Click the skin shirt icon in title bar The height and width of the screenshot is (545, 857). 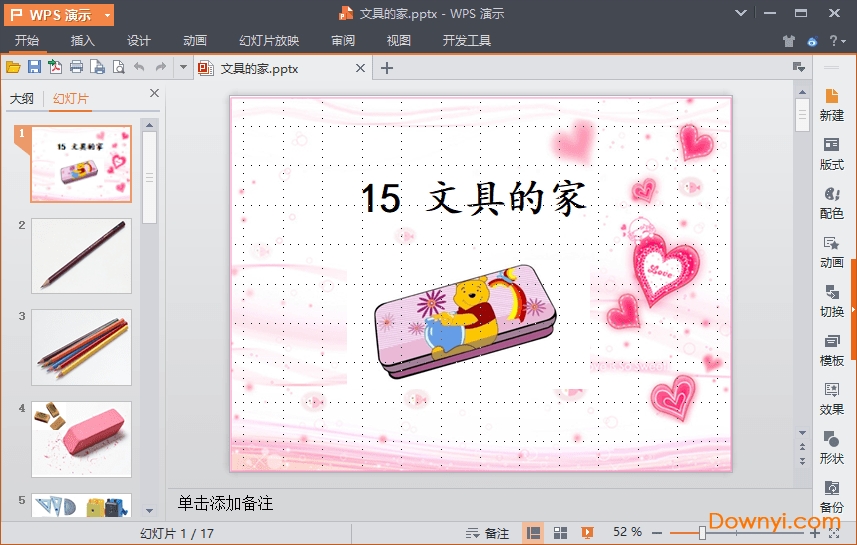(x=788, y=41)
